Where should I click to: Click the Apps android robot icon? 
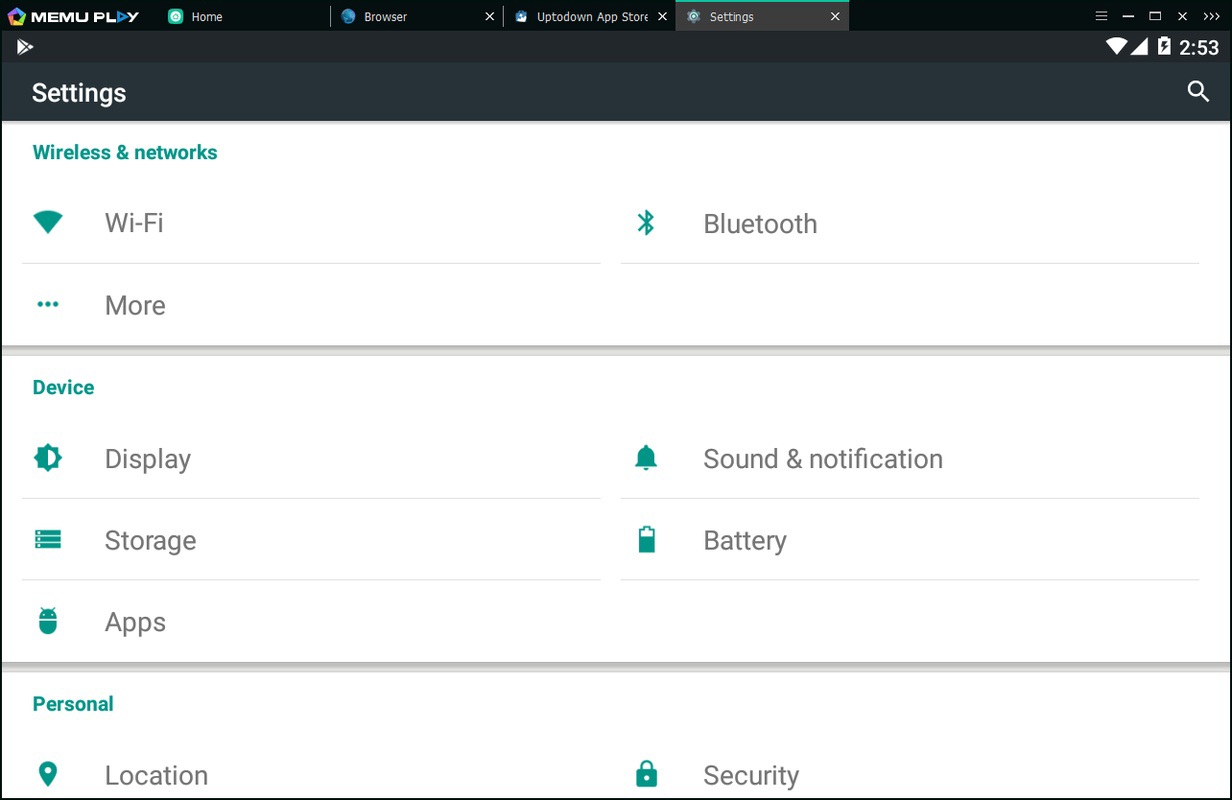coord(48,621)
